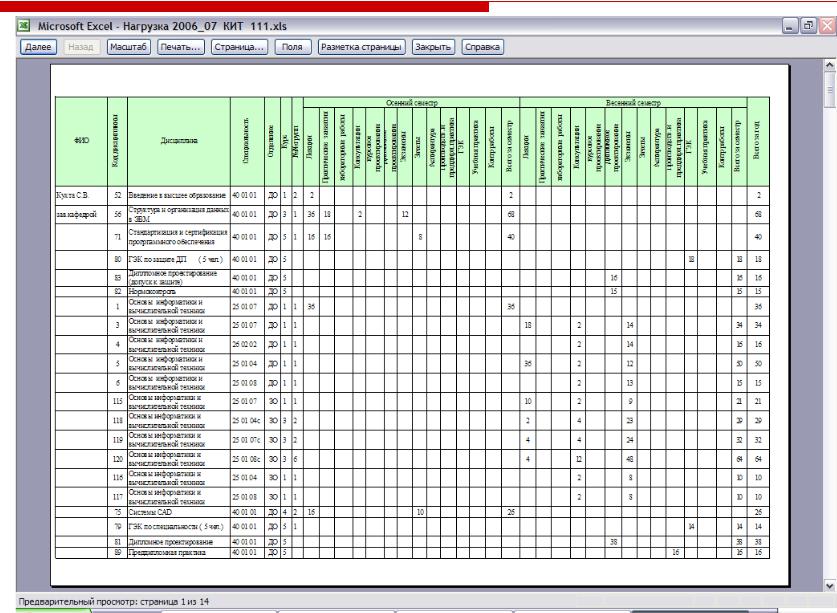
Task: Click discipline code cell '118'
Action: 118,421
